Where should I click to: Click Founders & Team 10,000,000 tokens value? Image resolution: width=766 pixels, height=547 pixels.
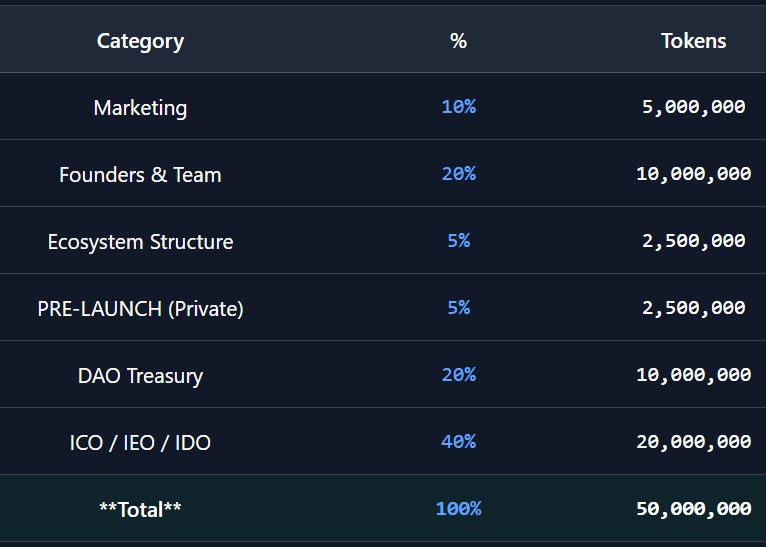[x=693, y=173]
